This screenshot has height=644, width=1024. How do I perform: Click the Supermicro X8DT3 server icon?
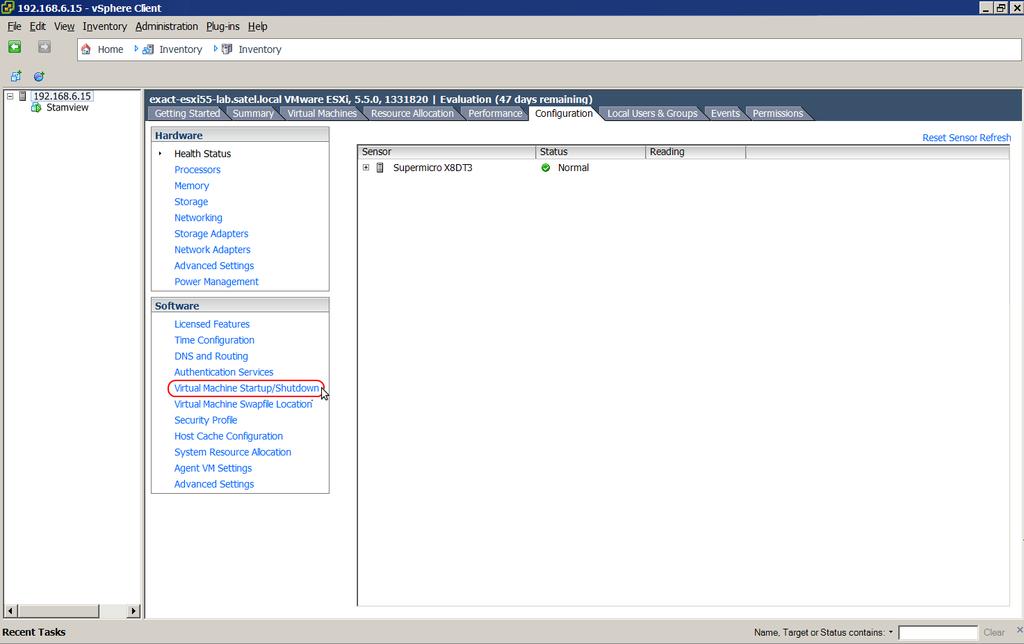point(380,168)
